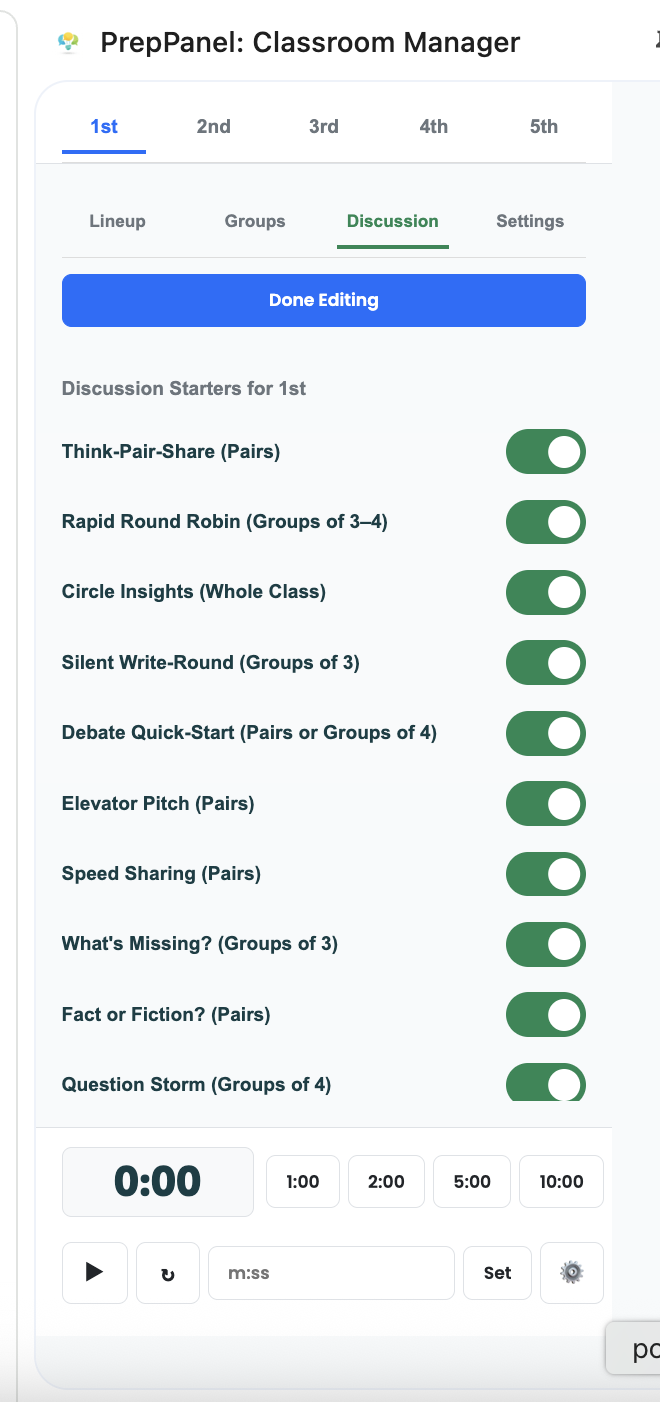Toggle off Think-Pair-Share (Pairs) starter

tap(545, 452)
